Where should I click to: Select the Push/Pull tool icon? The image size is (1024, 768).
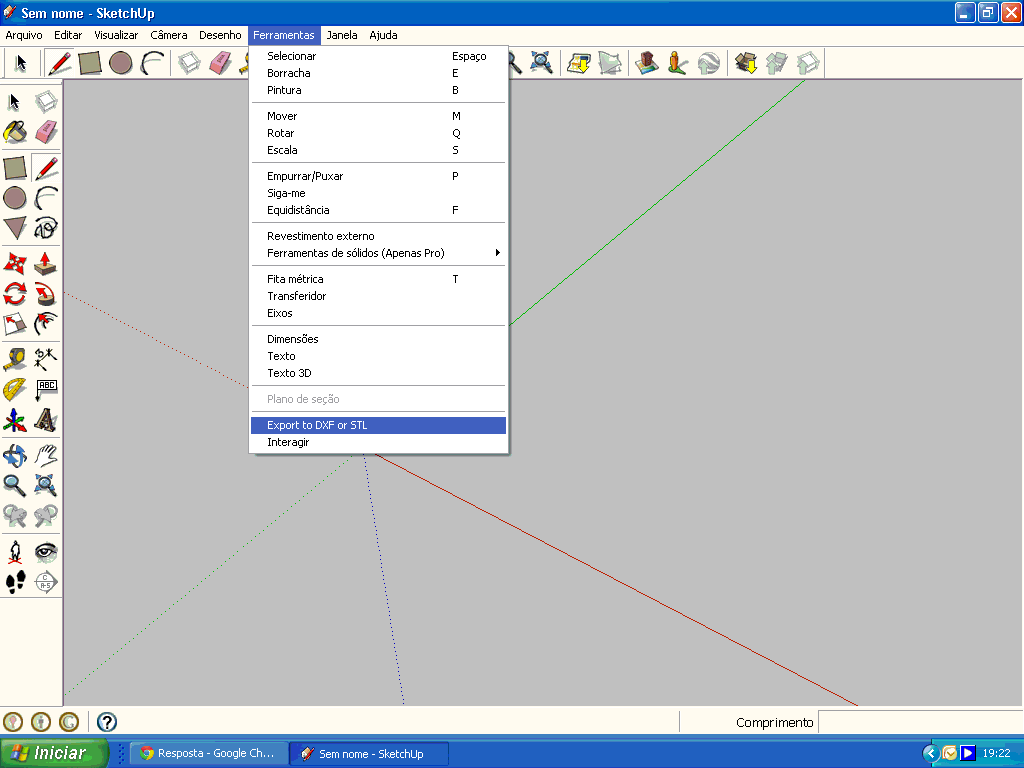point(46,264)
